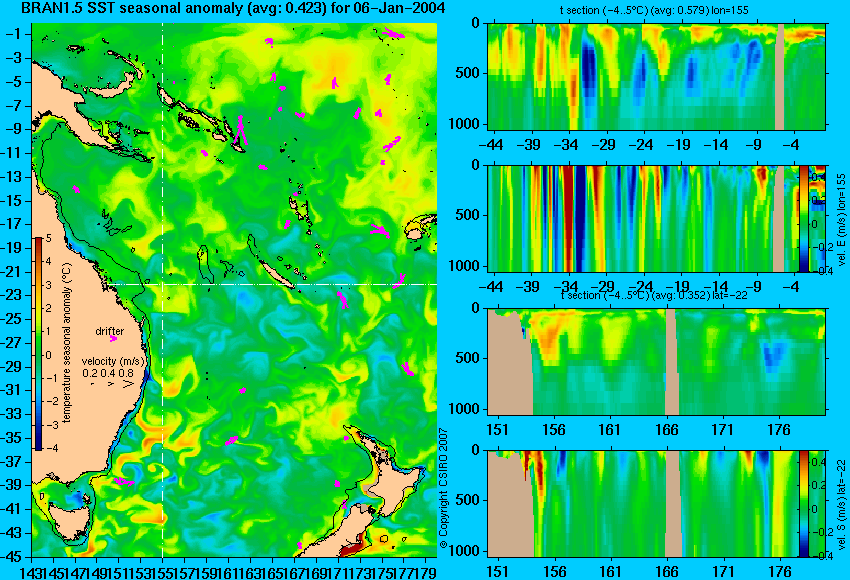Click the magenta drifter legend marker below 'drifter'
This screenshot has height=580, width=850.
click(113, 339)
